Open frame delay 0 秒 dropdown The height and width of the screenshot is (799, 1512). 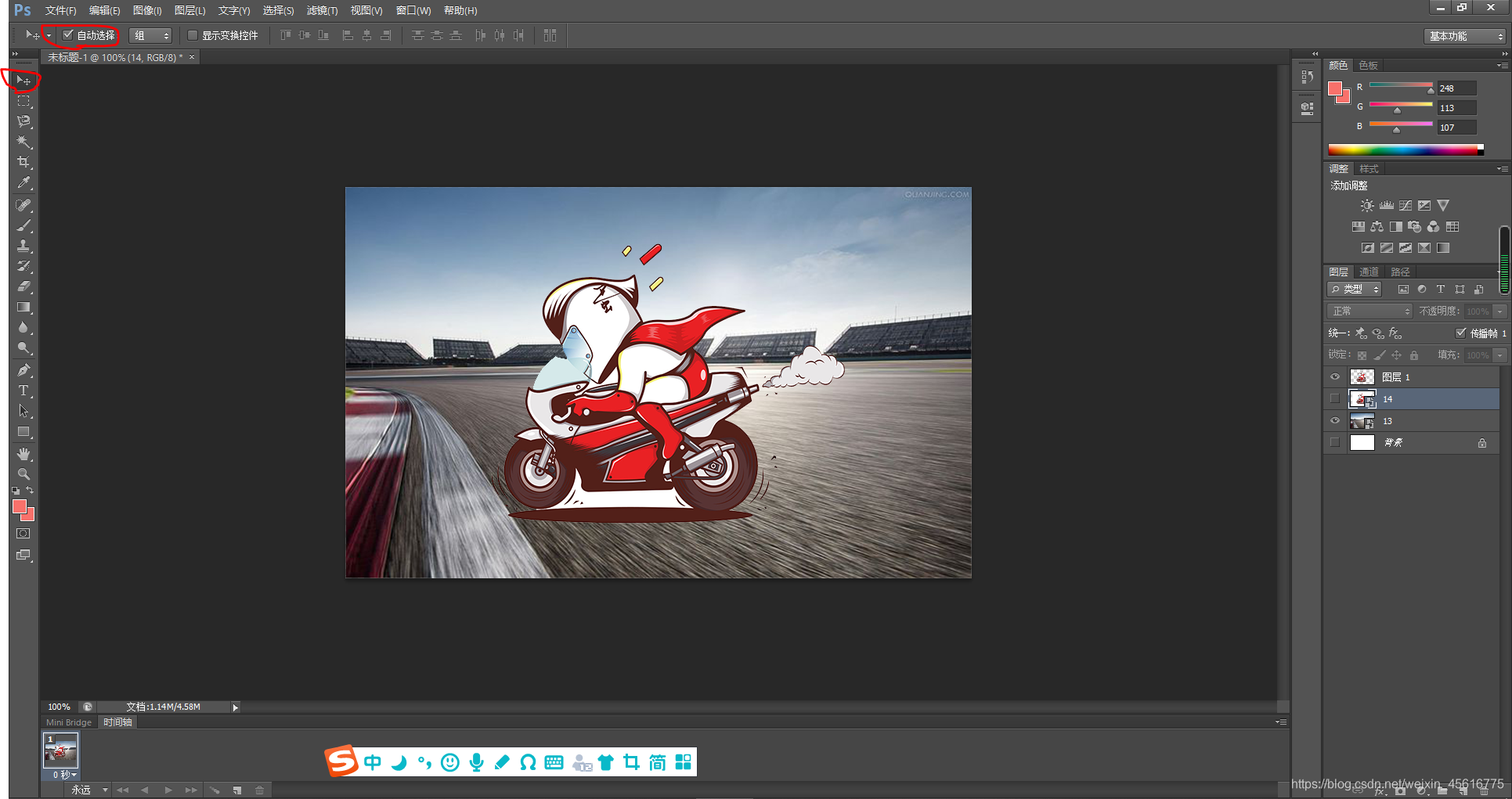click(x=64, y=775)
